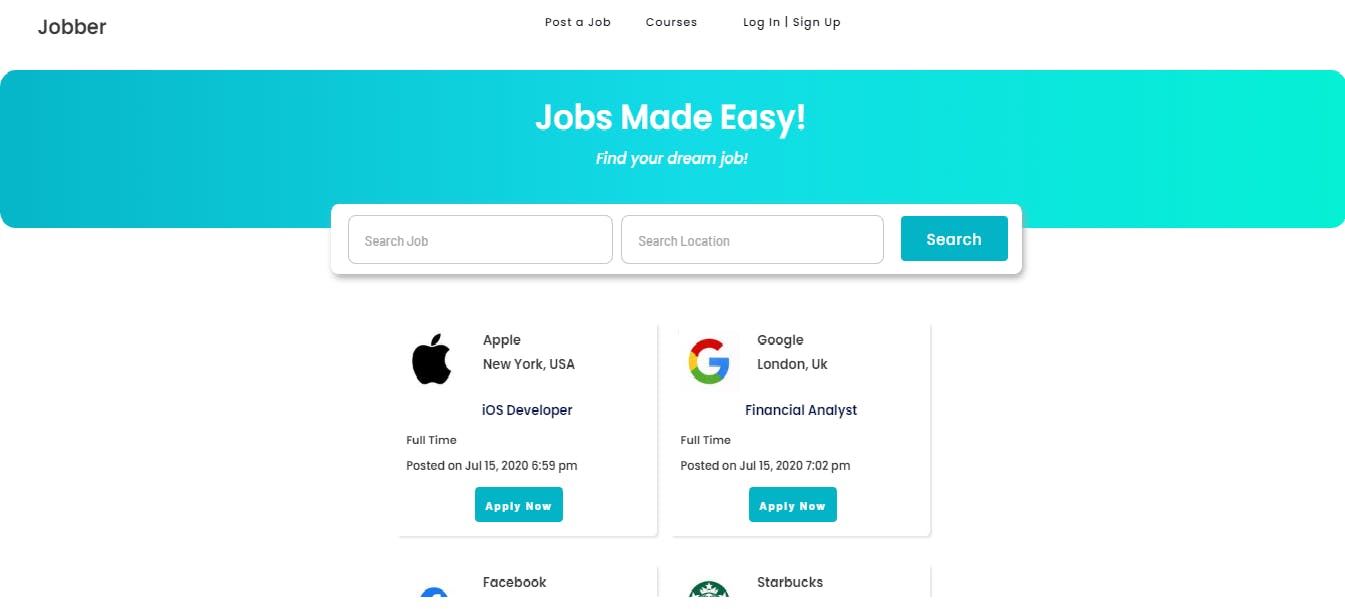
Task: Click the Google company logo
Action: pos(709,360)
